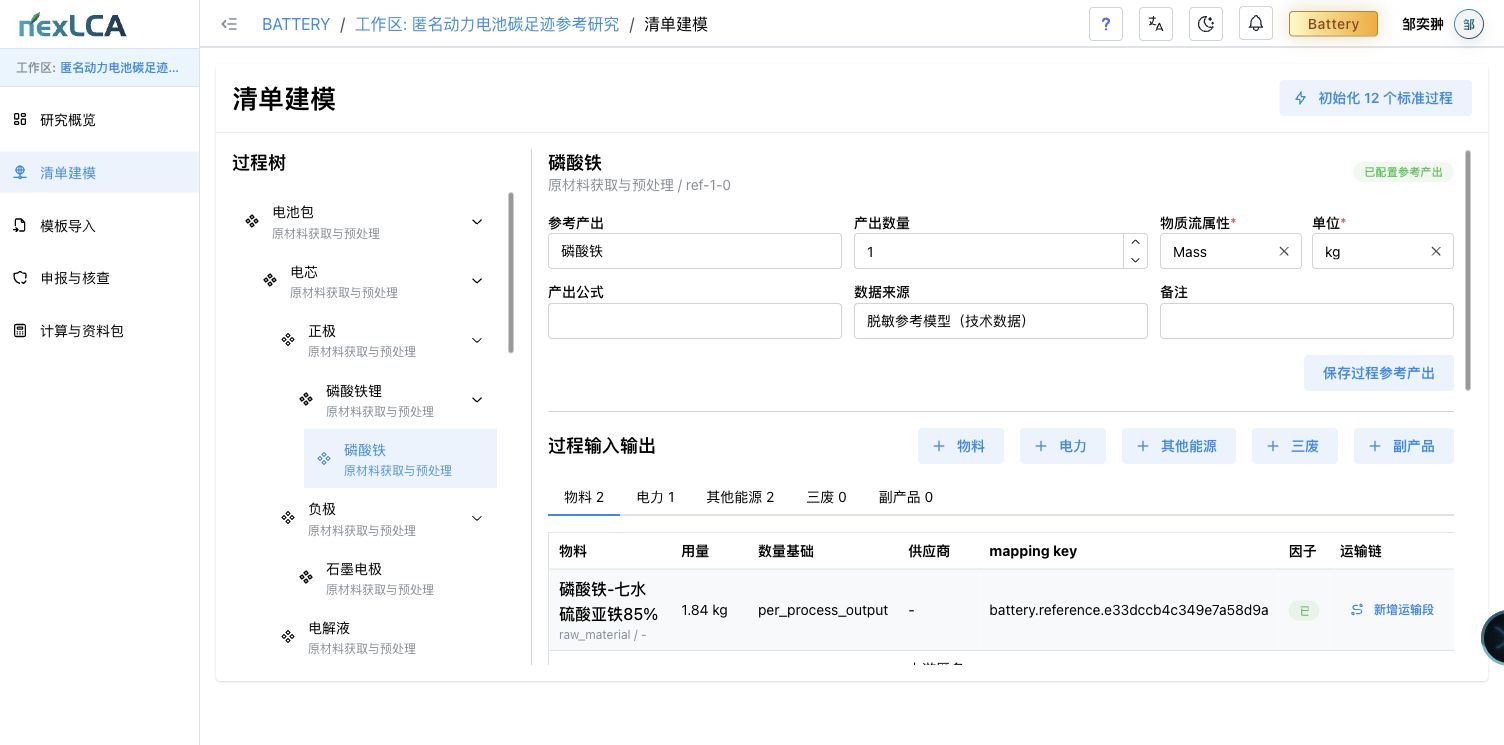Open 清单建模 in sidebar
Viewport: 1504px width, 745px height.
point(100,173)
